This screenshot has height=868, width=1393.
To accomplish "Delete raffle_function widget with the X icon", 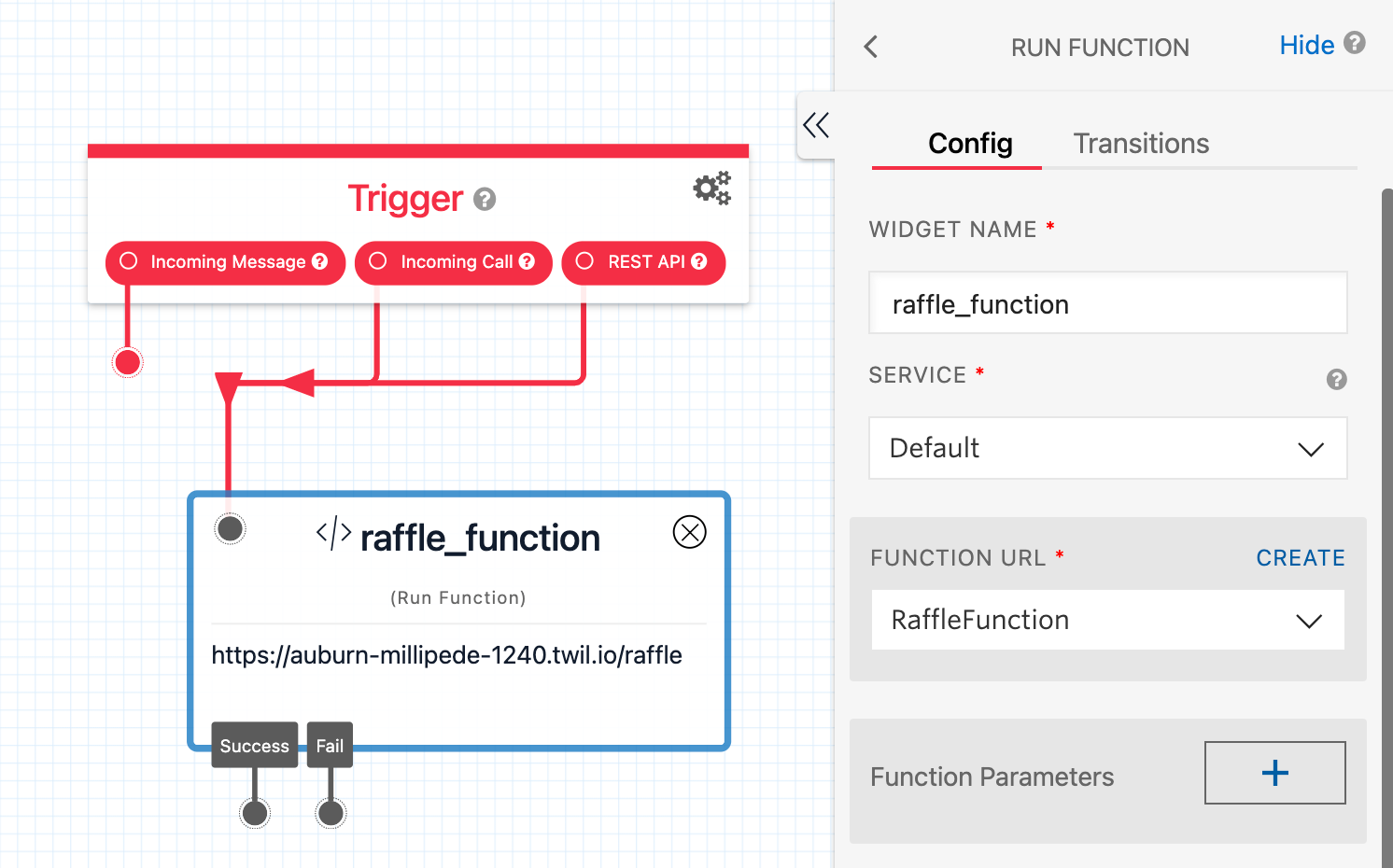I will coord(690,532).
